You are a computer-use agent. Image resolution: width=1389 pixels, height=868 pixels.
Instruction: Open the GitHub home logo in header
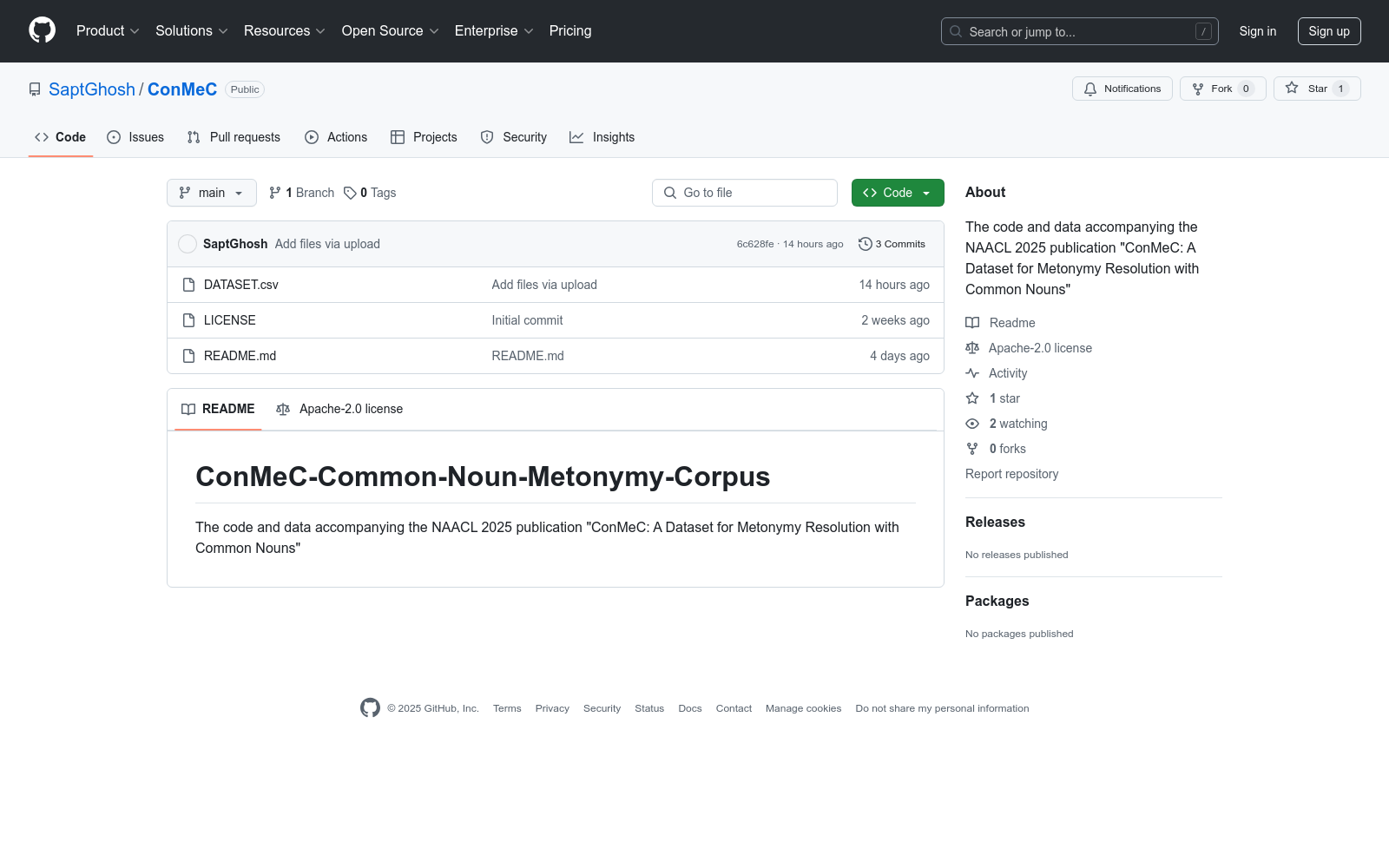42,30
